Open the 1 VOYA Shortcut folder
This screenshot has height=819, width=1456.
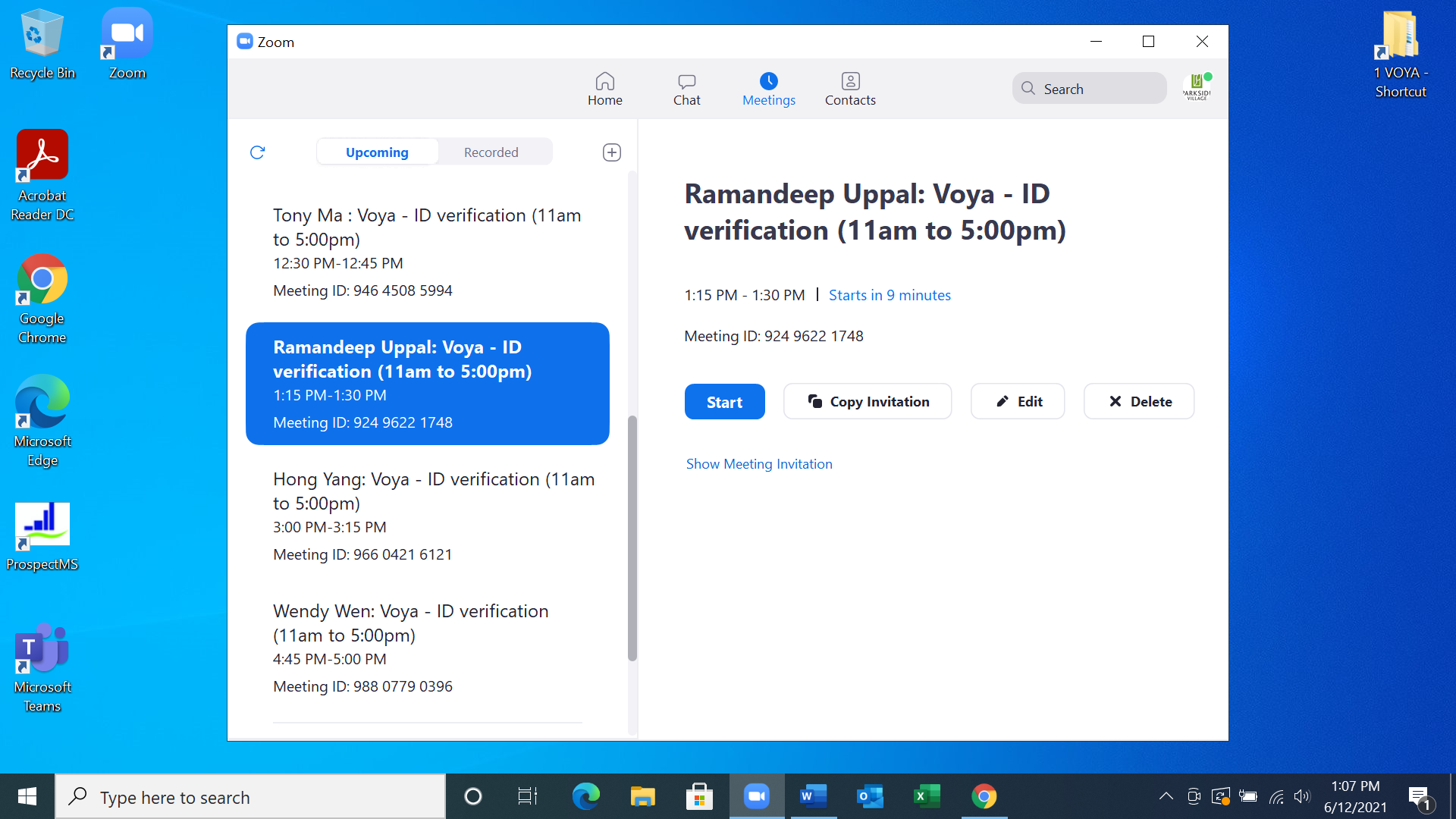tap(1400, 53)
